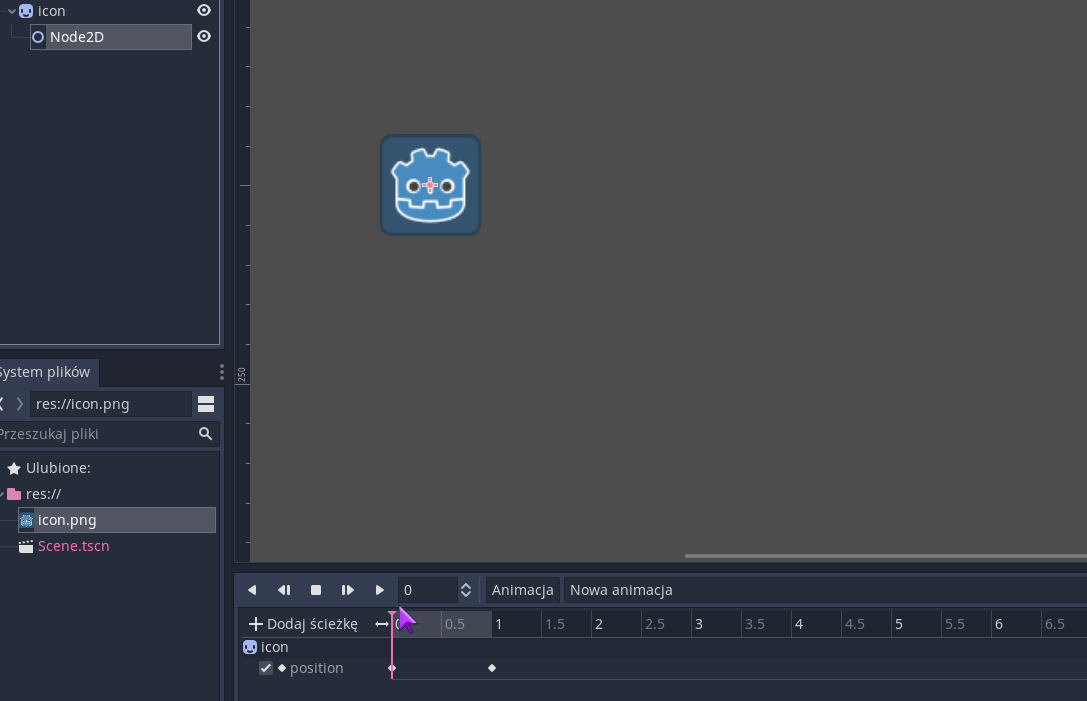Click the icon node sprite icon
The width and height of the screenshot is (1087, 701).
tap(26, 11)
